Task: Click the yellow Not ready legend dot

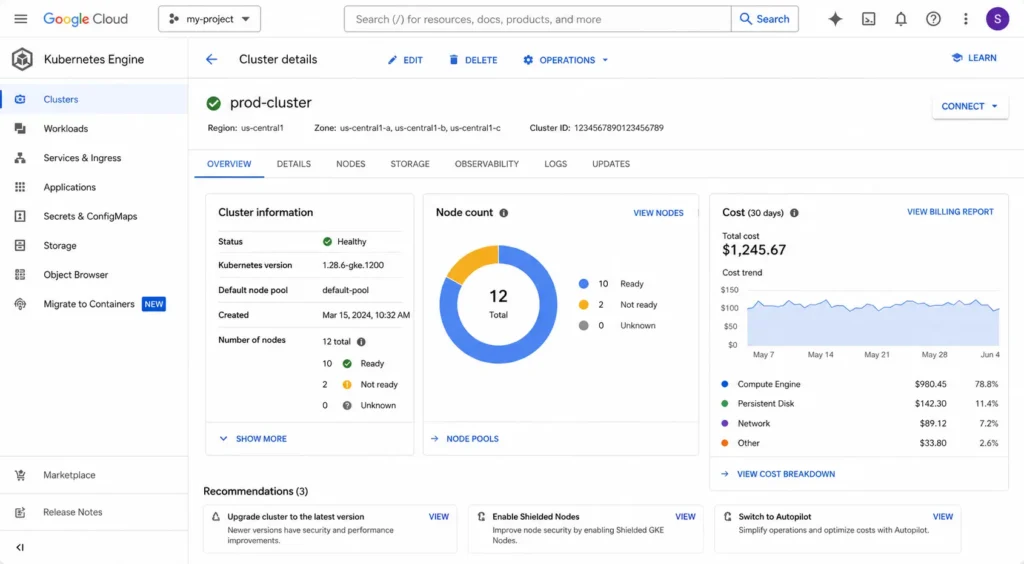Action: click(583, 305)
